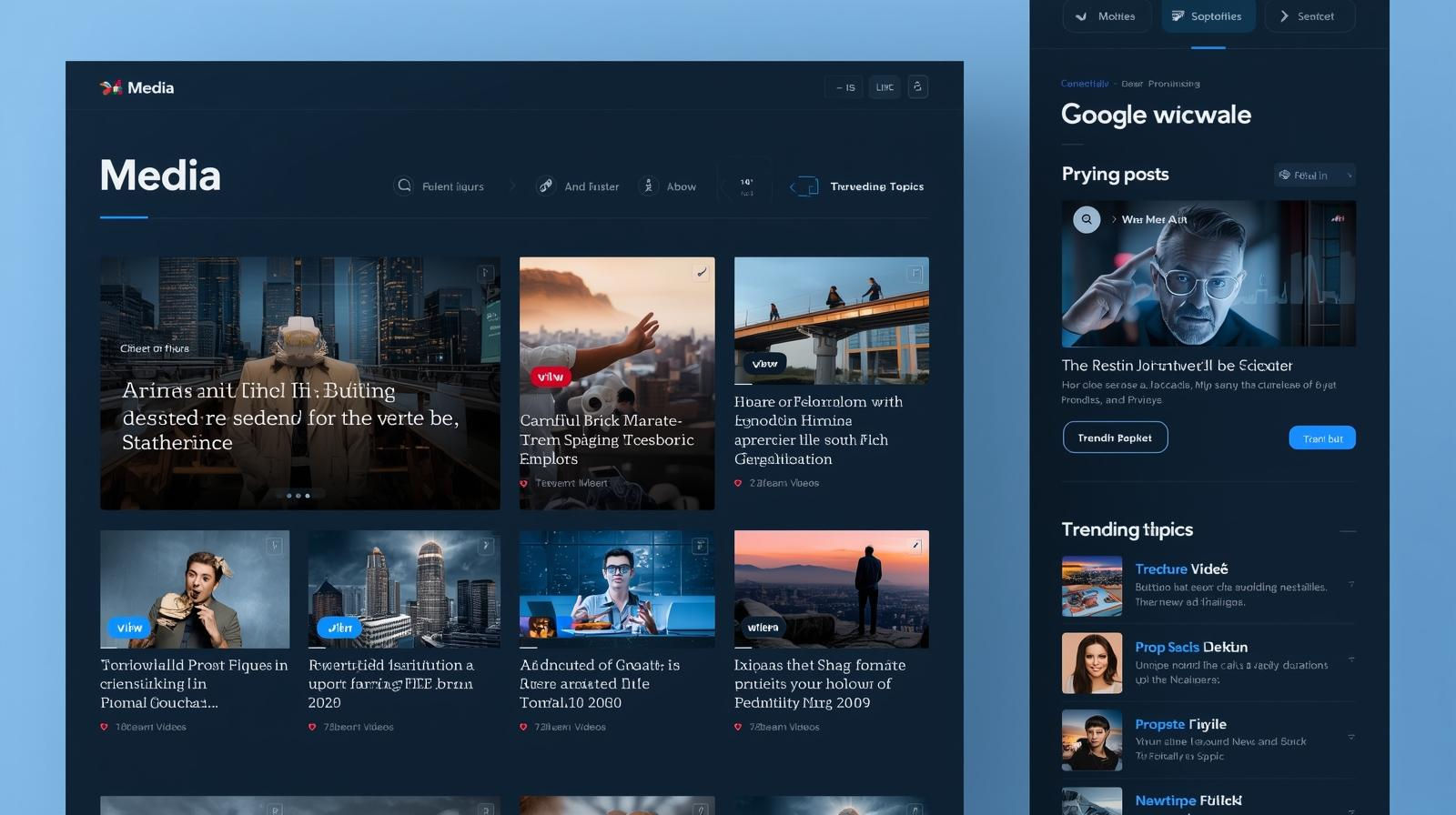Click the heart icon next to 2Jfeam Videos

738,483
